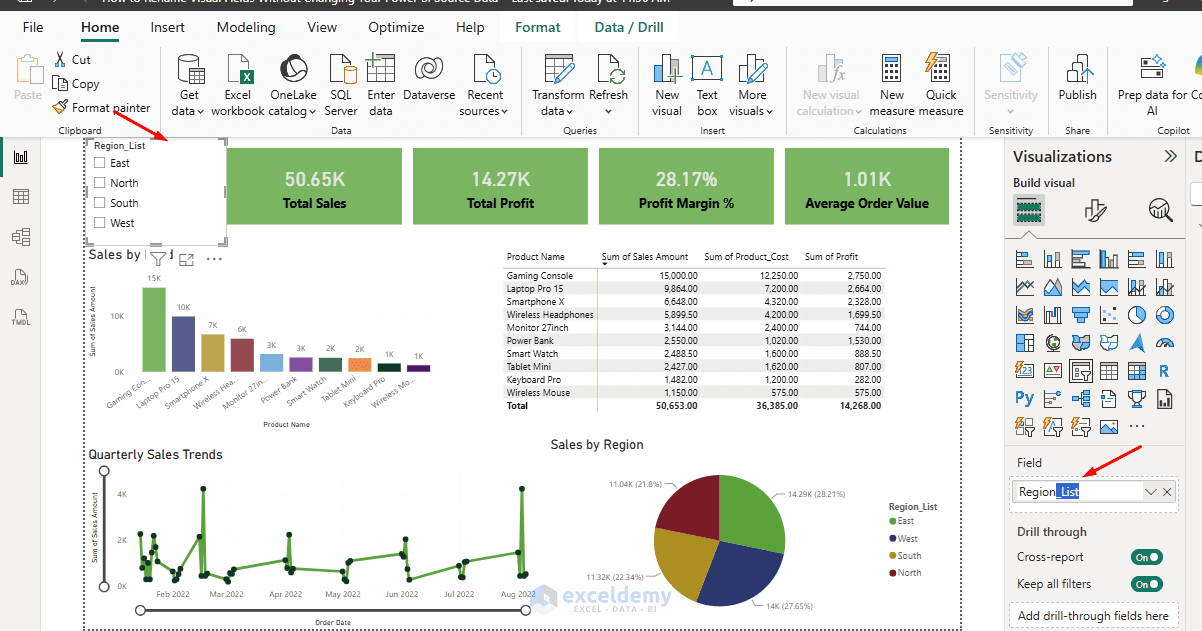Open more options ellipsis on slicer
Screen dimensions: 1202x631
click(214, 258)
